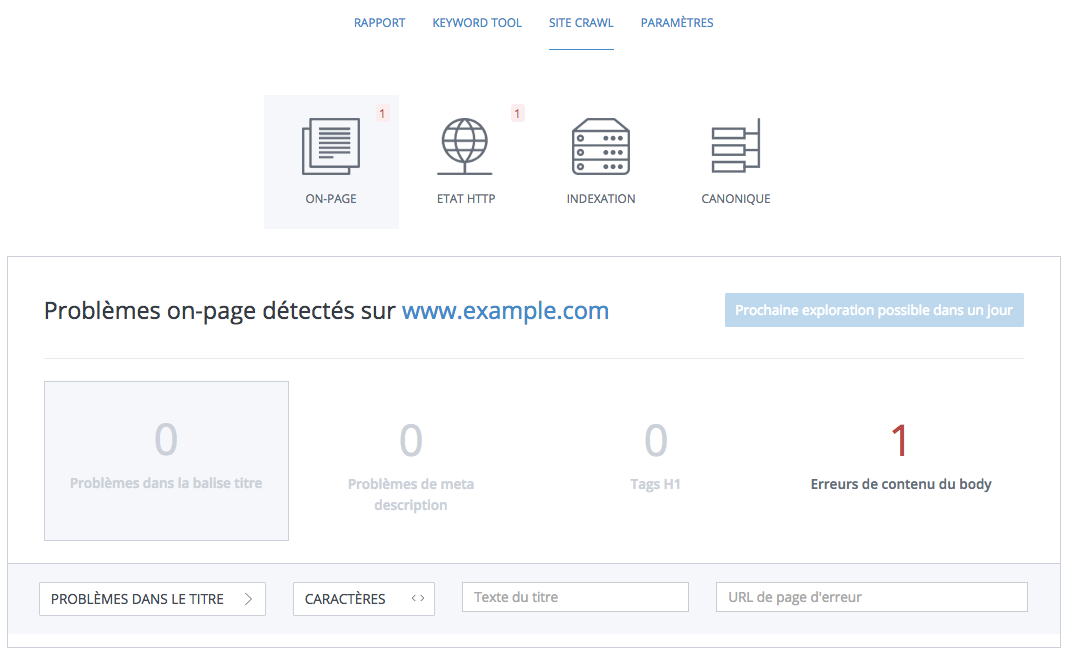Switch to the RAPPORT tab
Screen dimensions: 1067x670
(x=379, y=22)
